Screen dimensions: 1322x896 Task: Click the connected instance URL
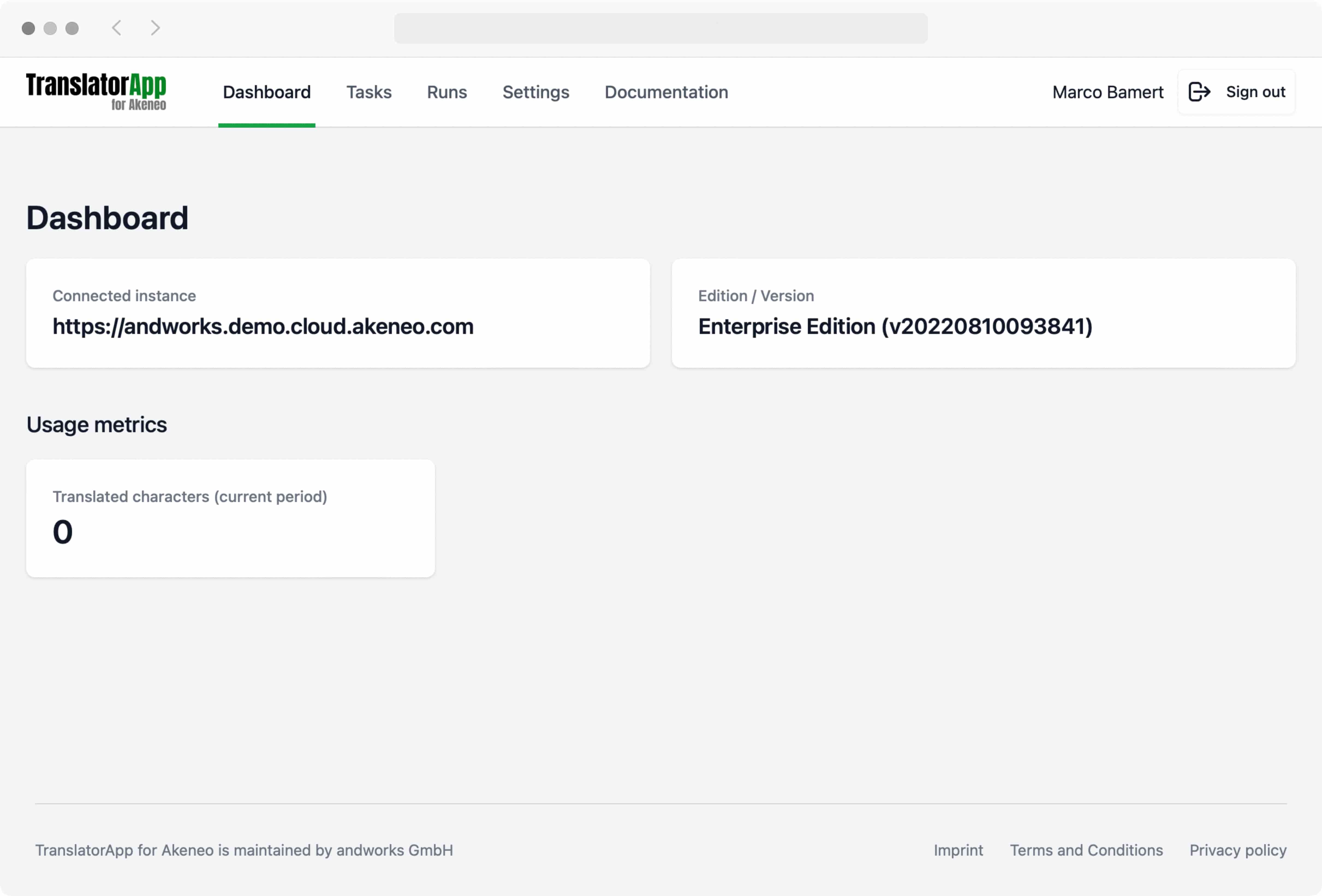[x=263, y=326]
